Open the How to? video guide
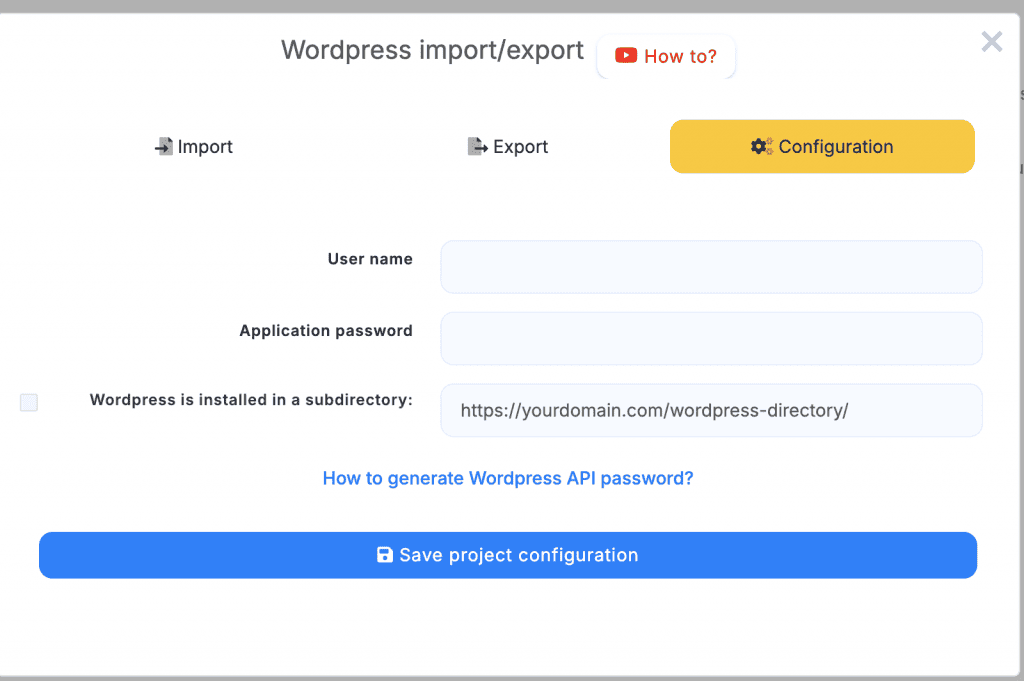Image resolution: width=1024 pixels, height=681 pixels. point(666,56)
